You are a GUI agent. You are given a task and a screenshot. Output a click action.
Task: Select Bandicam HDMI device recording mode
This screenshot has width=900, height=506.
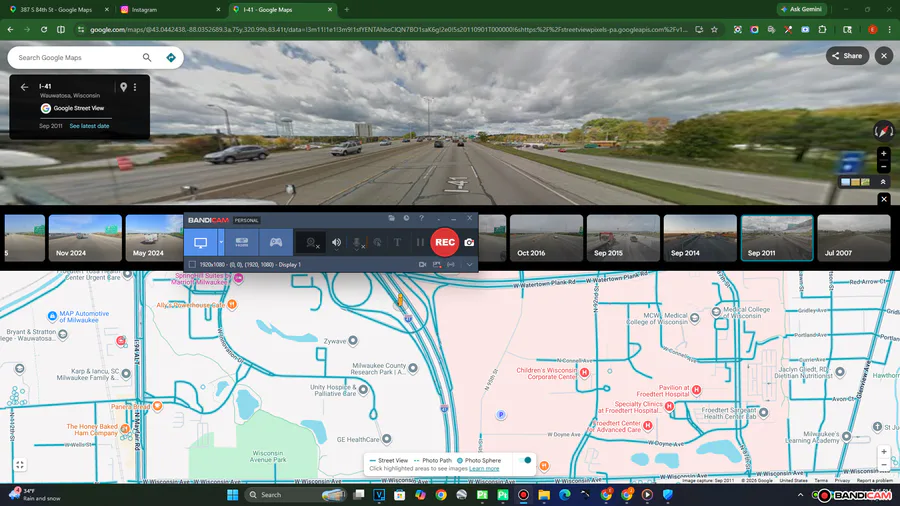pos(242,243)
